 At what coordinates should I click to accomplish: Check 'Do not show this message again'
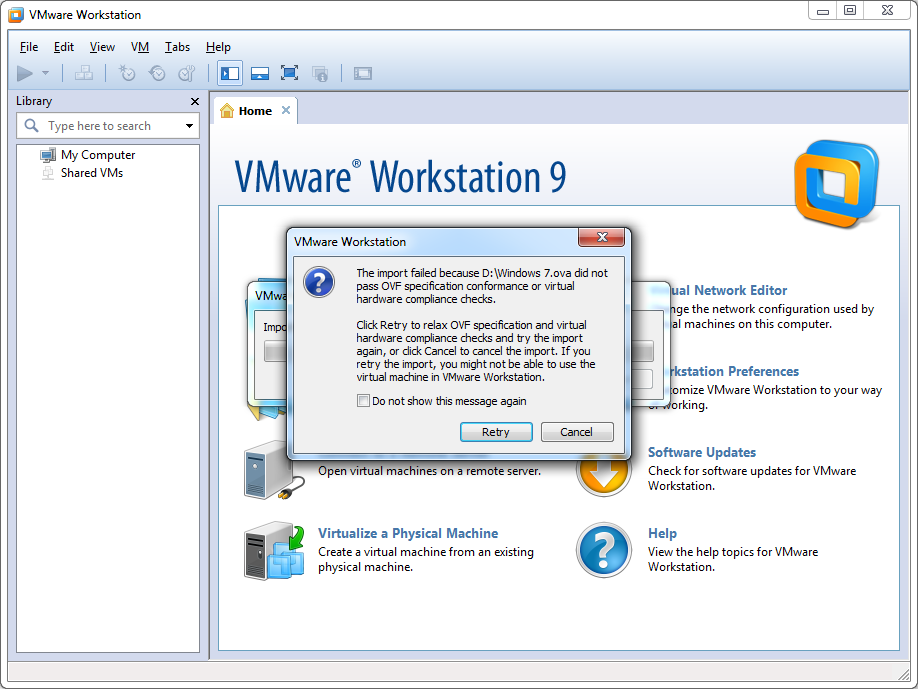(x=363, y=401)
